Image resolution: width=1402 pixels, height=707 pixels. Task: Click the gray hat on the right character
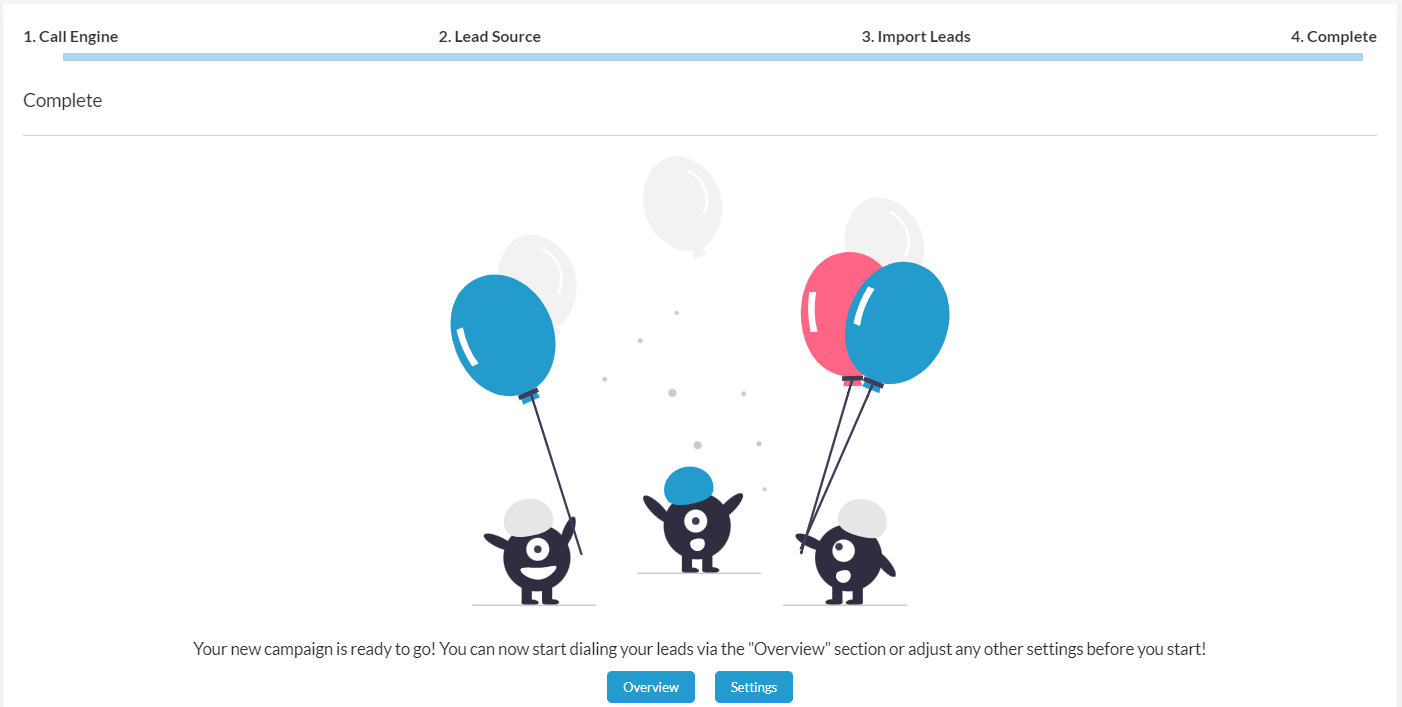(x=862, y=518)
